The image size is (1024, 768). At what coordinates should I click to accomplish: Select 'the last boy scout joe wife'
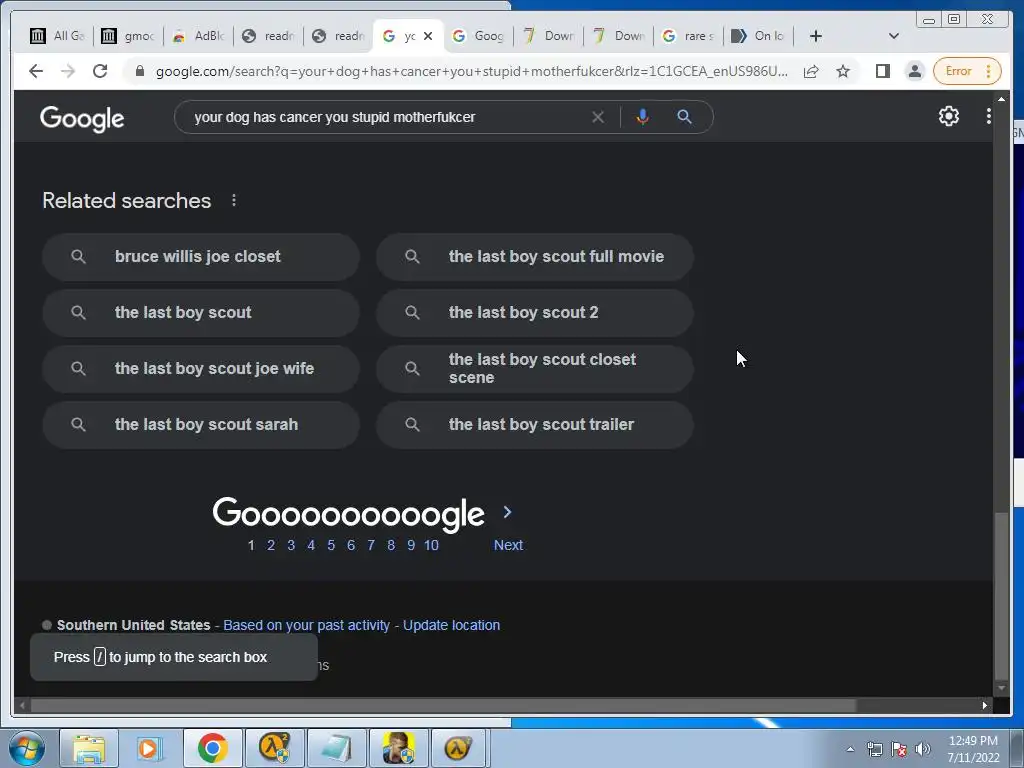[x=201, y=369]
